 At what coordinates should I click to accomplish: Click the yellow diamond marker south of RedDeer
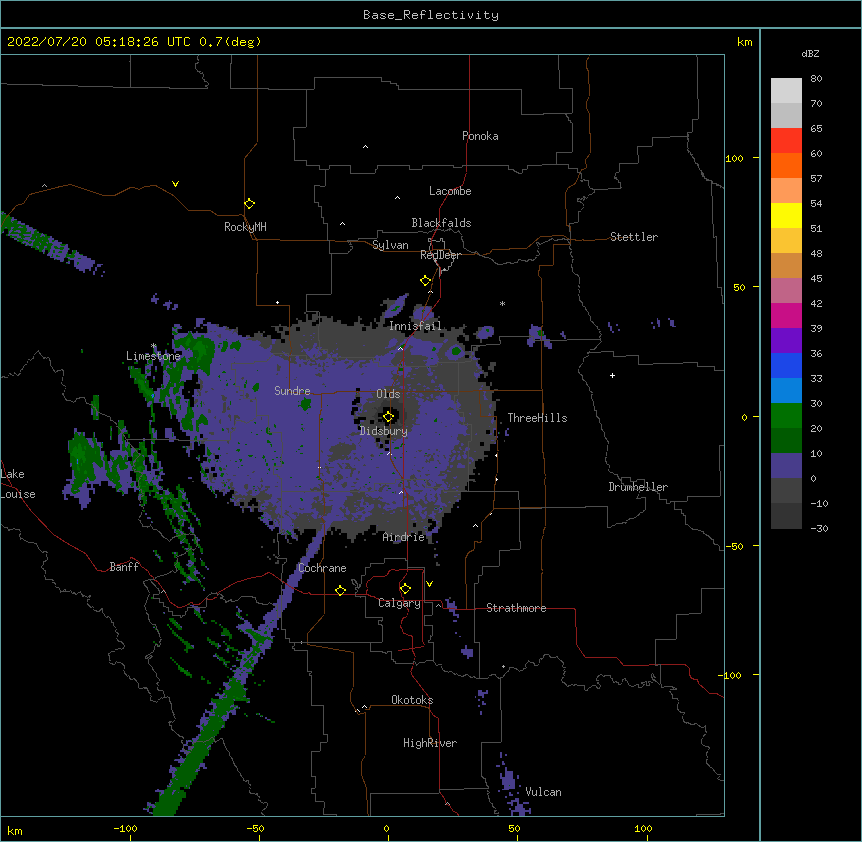425,281
